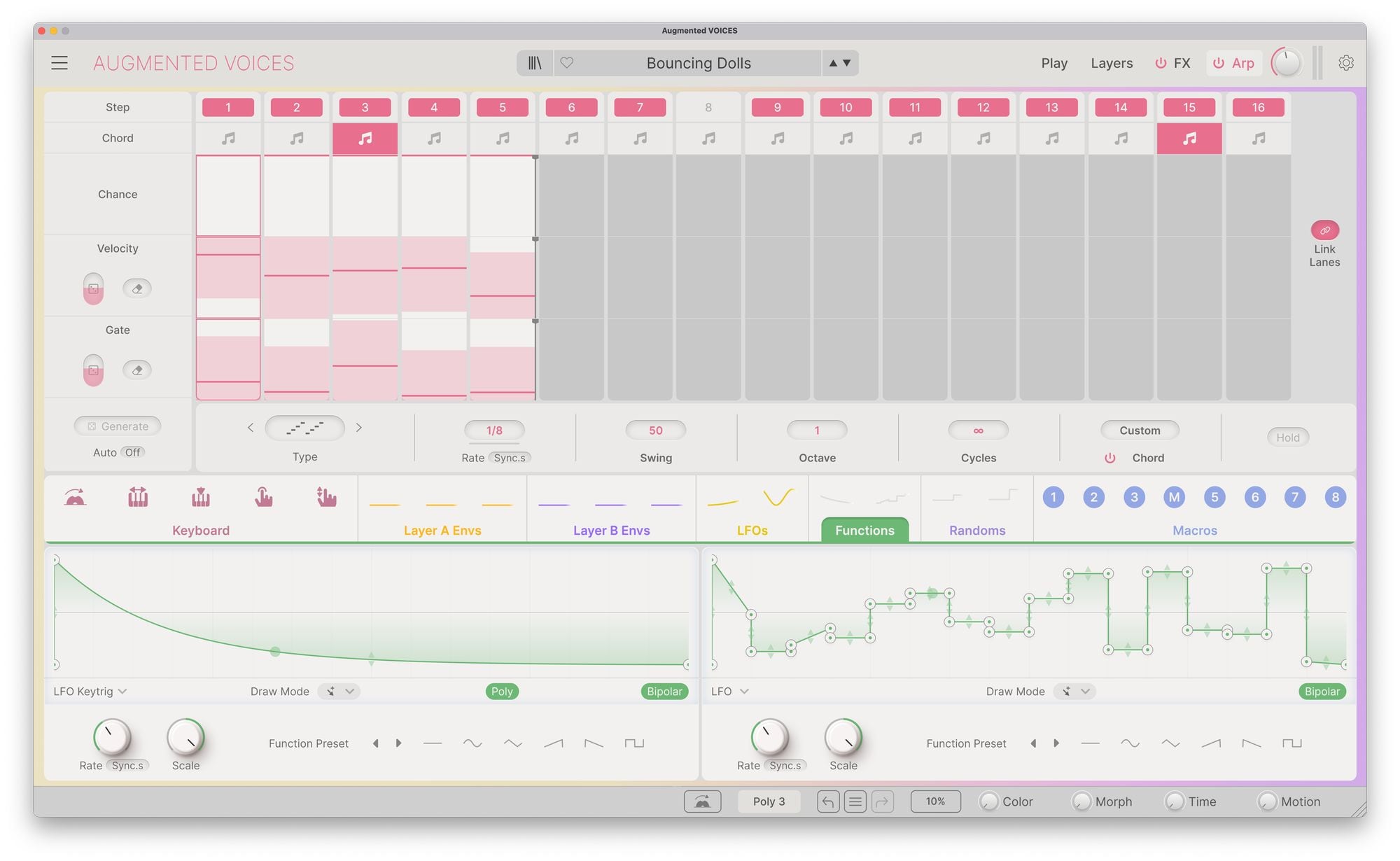The image size is (1400, 861).
Task: Select the third Keyboard modulation icon
Action: coord(201,497)
